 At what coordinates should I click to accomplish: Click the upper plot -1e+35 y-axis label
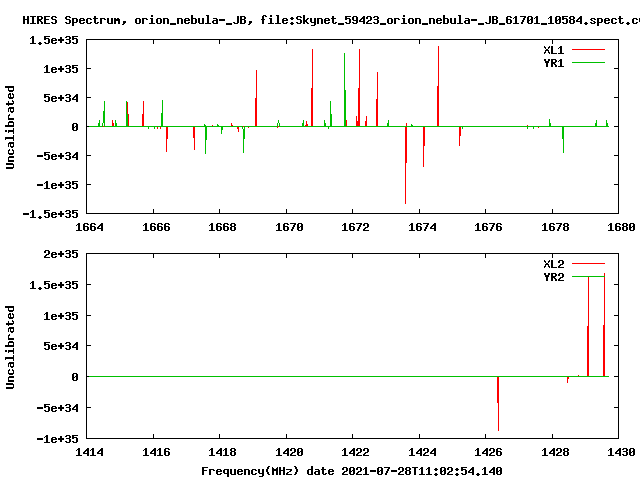(57, 185)
